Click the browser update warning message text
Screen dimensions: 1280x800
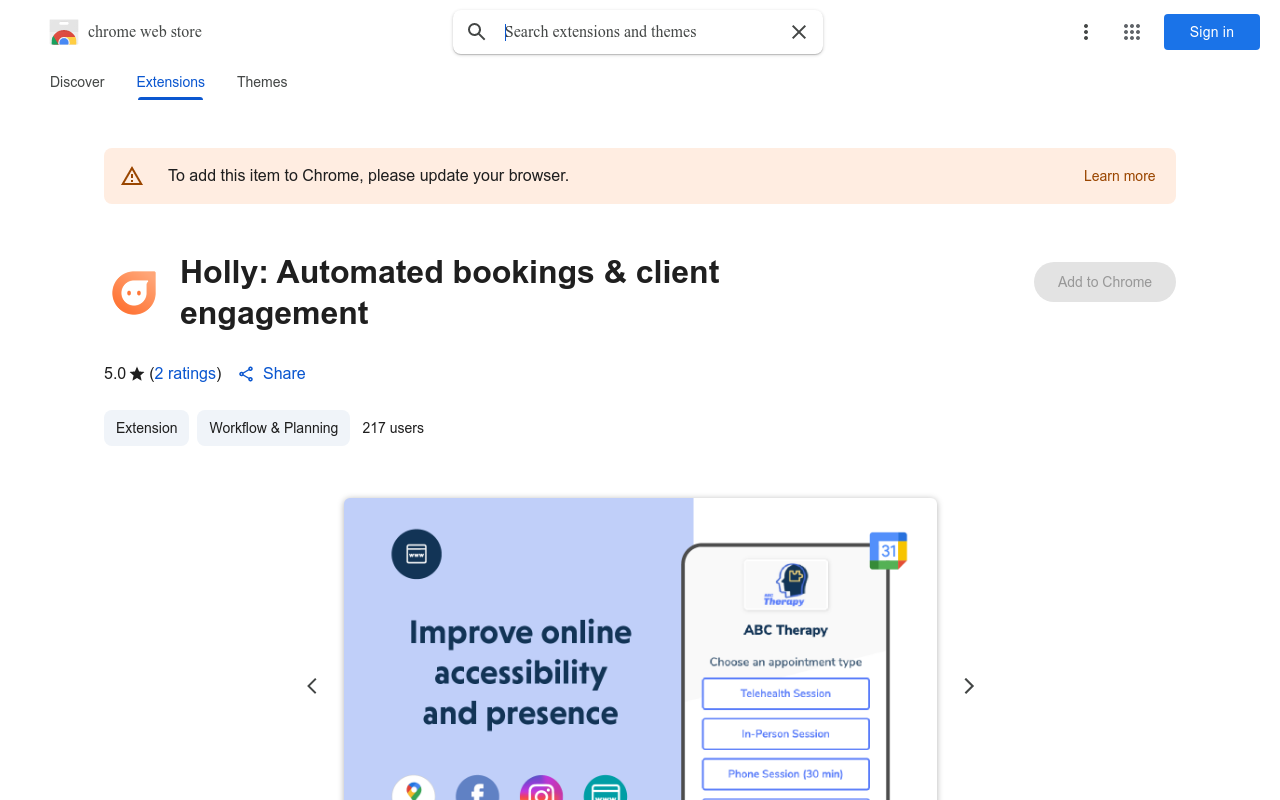coord(368,176)
